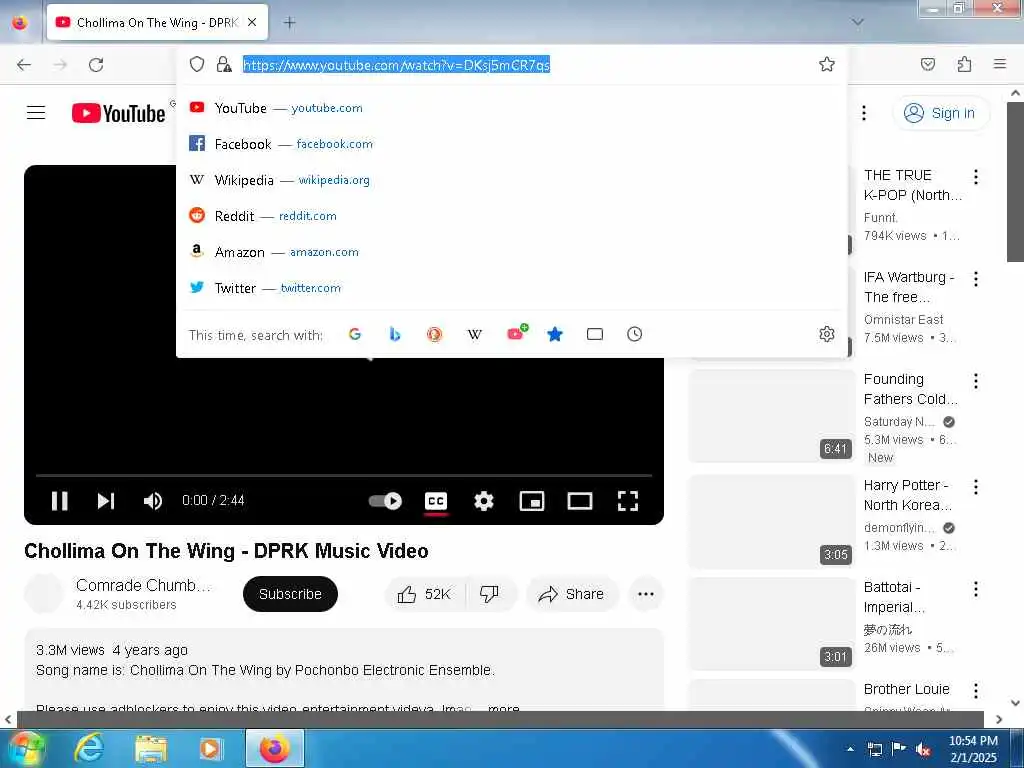Open options for THE TRUE K-POP video
This screenshot has height=768, width=1024.
[976, 176]
